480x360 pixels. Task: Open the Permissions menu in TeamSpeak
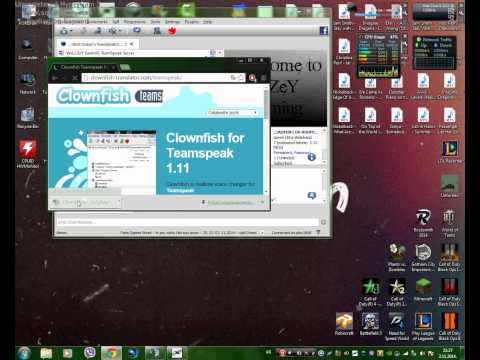pyautogui.click(x=135, y=22)
